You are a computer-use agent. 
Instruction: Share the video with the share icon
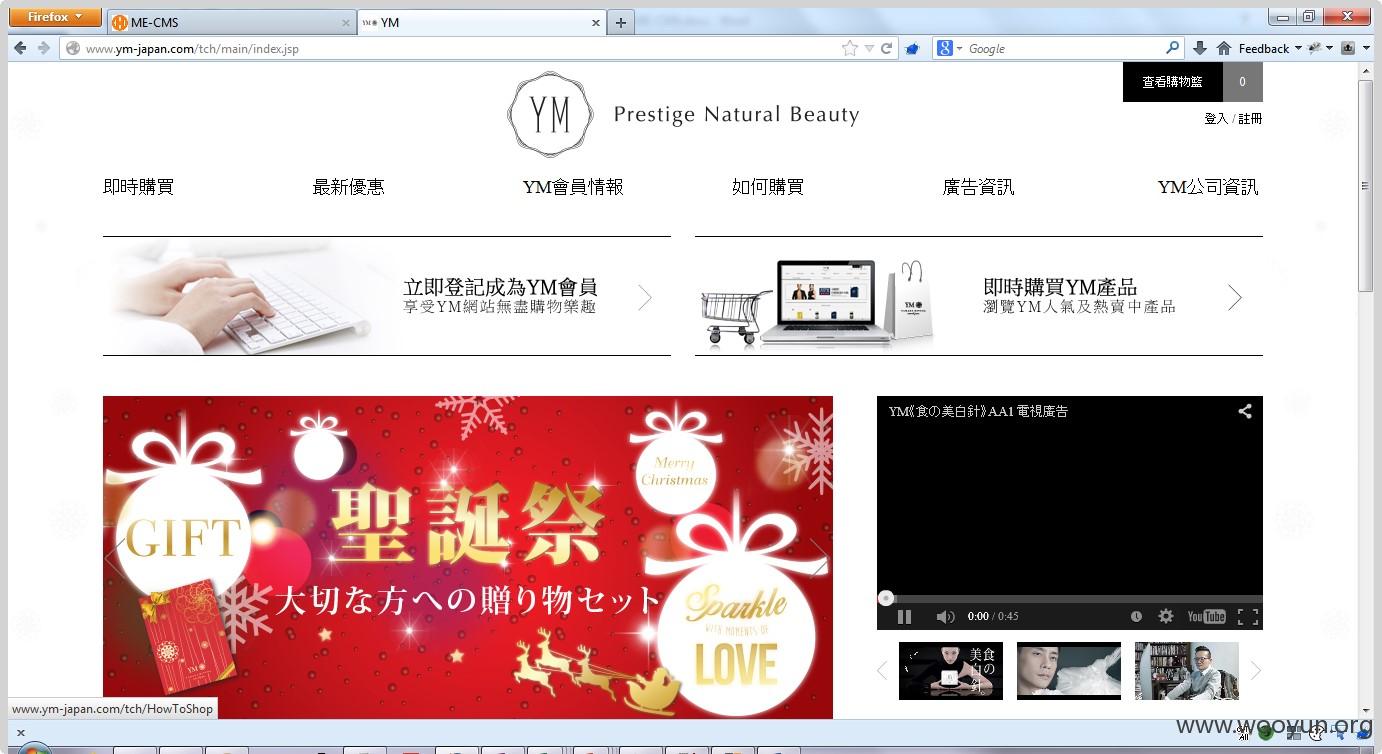(x=1245, y=411)
